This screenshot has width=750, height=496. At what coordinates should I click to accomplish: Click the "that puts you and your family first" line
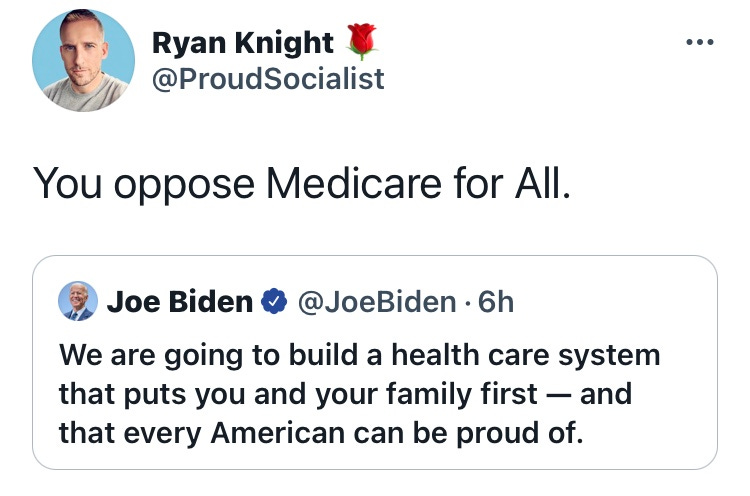298,395
